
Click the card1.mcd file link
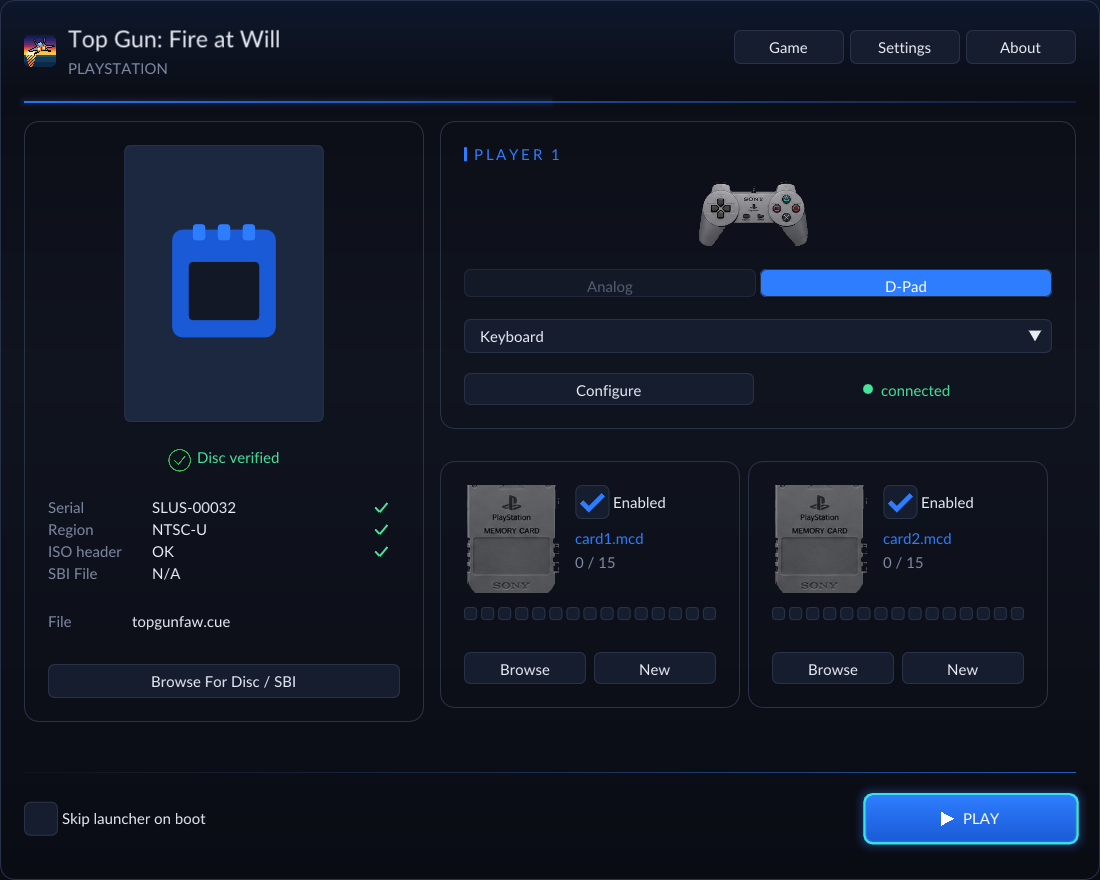point(609,539)
